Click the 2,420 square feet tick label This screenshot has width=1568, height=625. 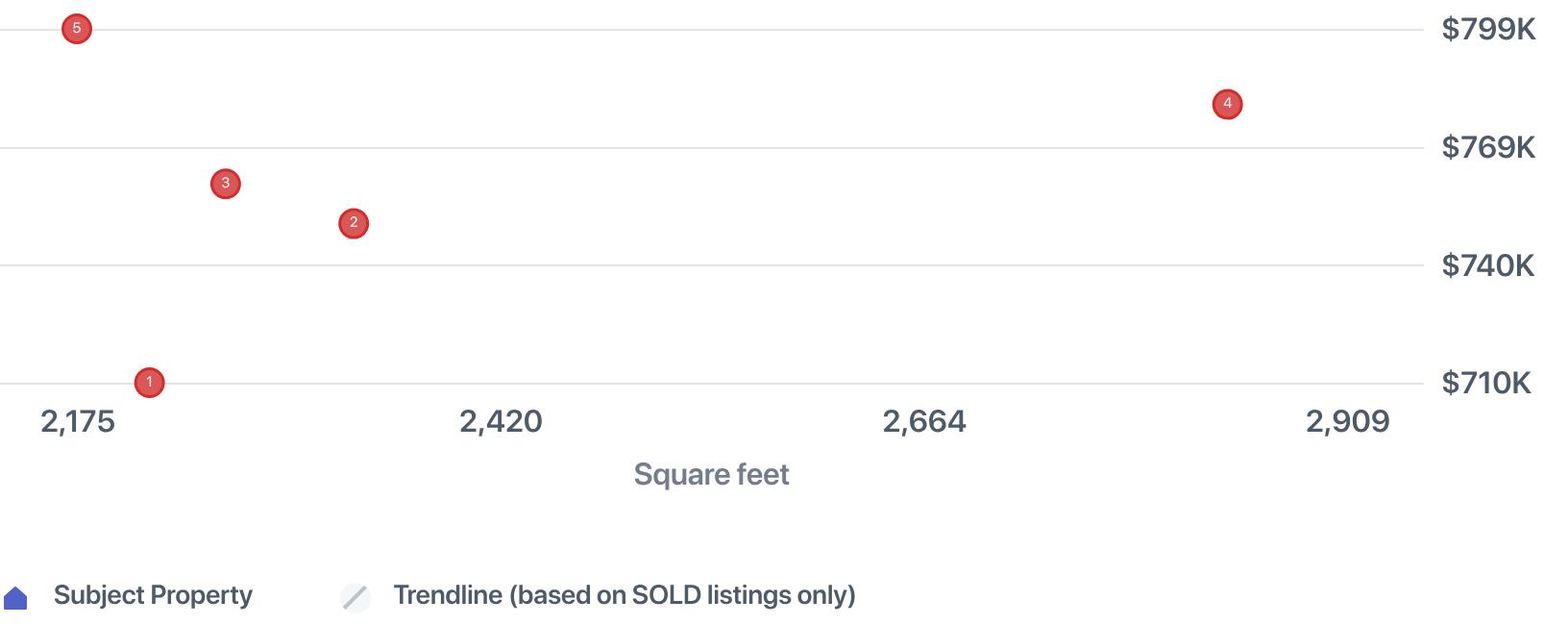pos(501,421)
